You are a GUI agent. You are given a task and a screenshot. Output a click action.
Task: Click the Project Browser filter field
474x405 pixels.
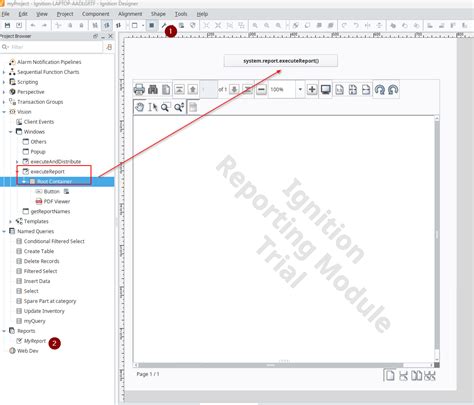point(52,47)
